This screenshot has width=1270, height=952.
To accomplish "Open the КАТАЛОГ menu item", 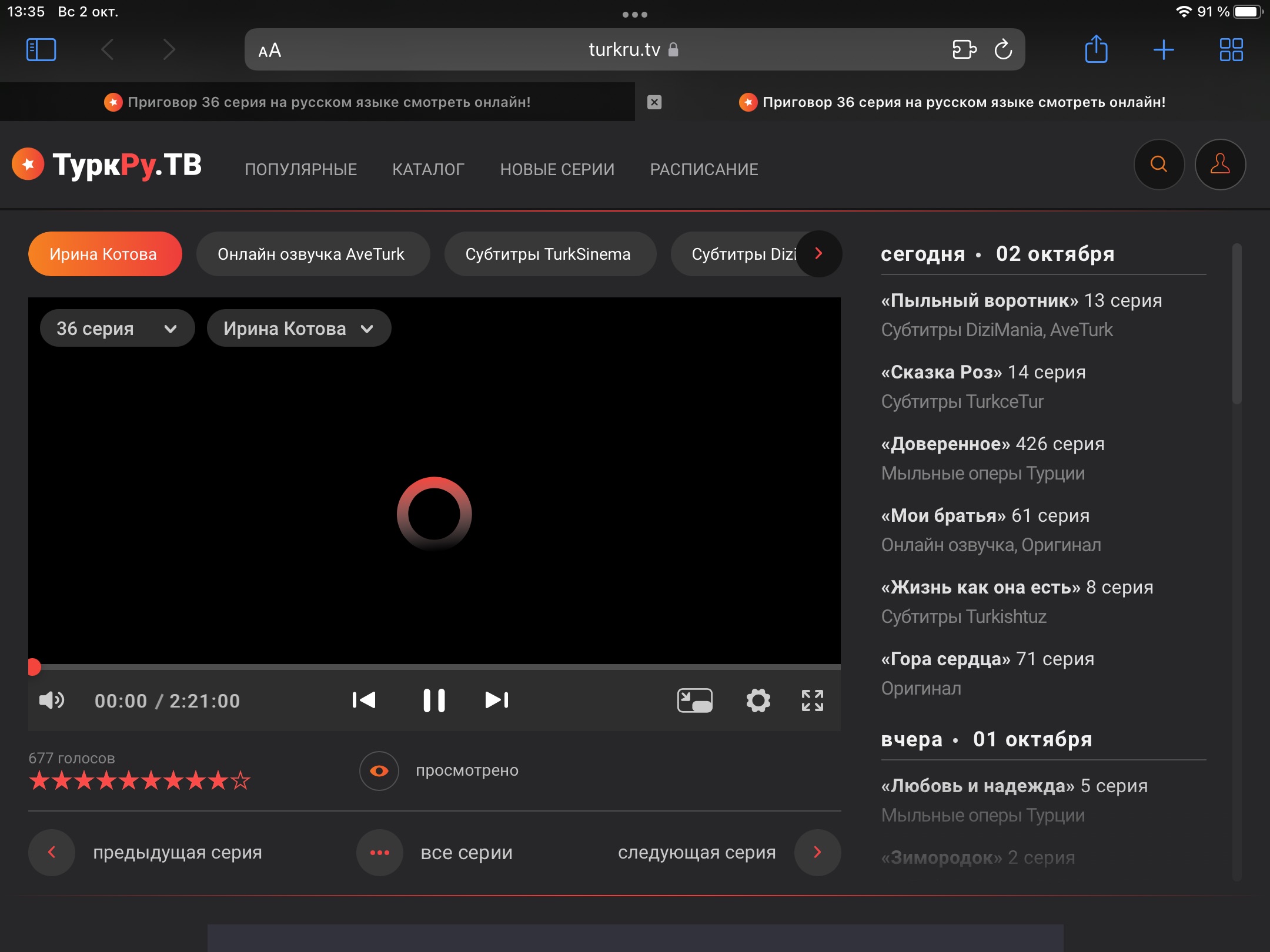I will [x=428, y=170].
